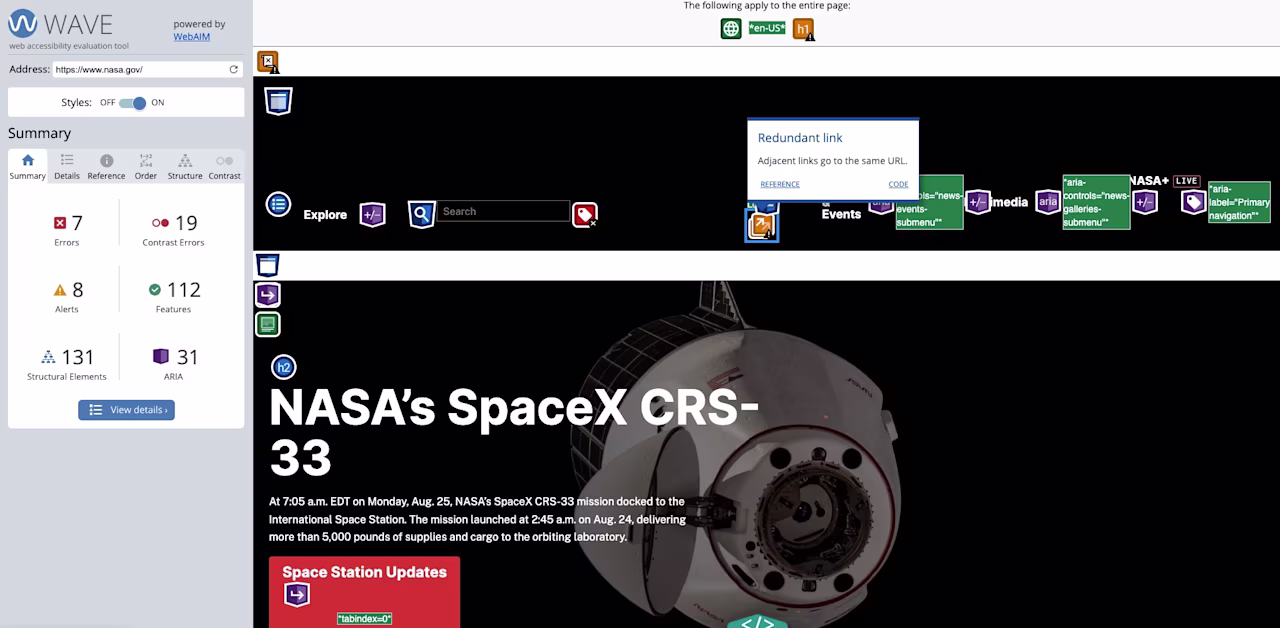The height and width of the screenshot is (628, 1280).
Task: Click the green globe language icon at the top
Action: click(x=731, y=29)
